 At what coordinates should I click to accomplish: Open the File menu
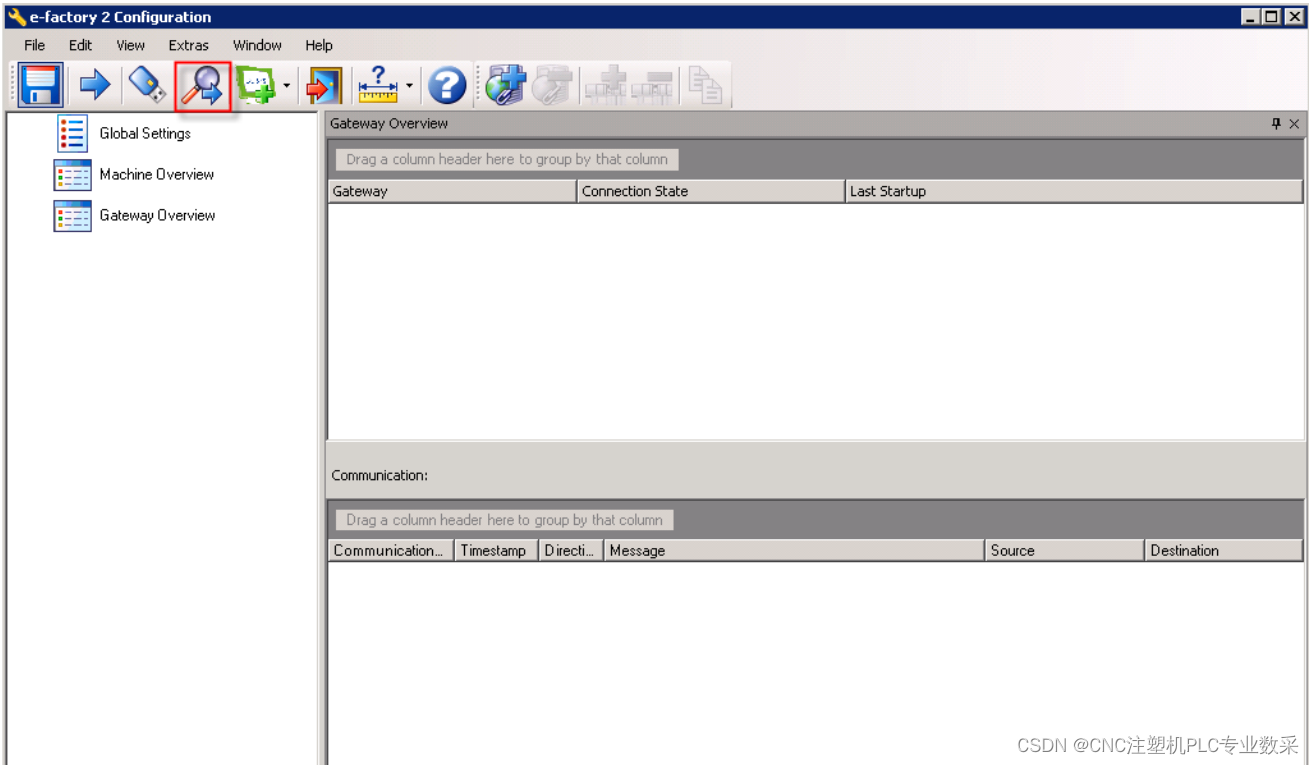pyautogui.click(x=35, y=45)
